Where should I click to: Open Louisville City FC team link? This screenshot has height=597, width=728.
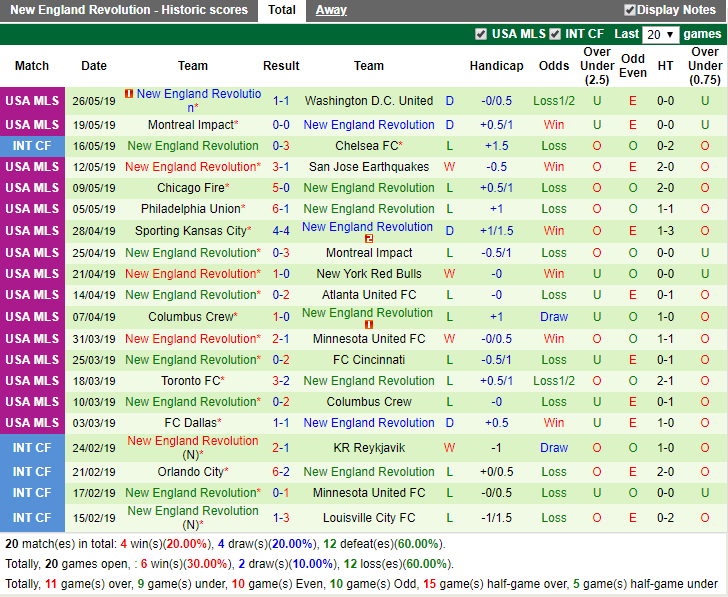point(369,518)
